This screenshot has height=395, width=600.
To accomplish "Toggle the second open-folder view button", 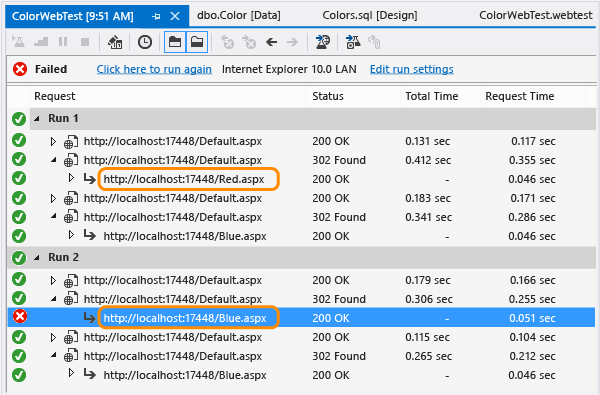I will coord(197,42).
